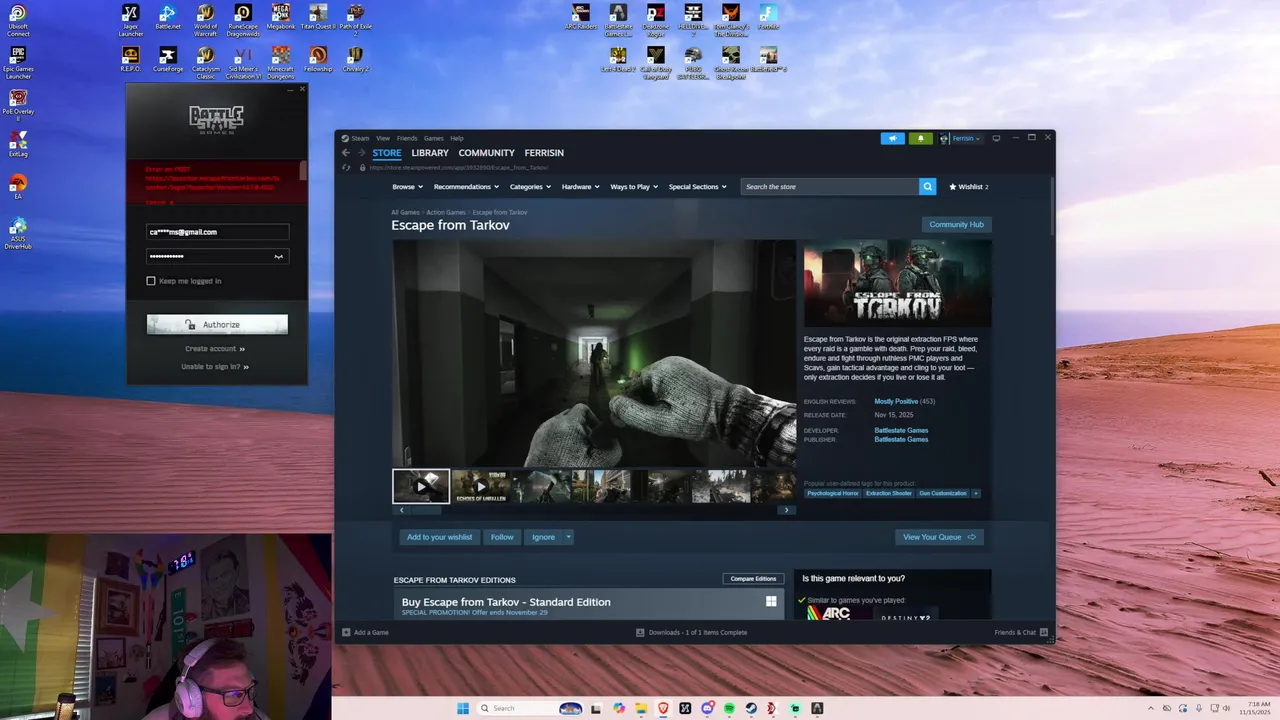Open the Fellowship desktop icon

point(318,60)
